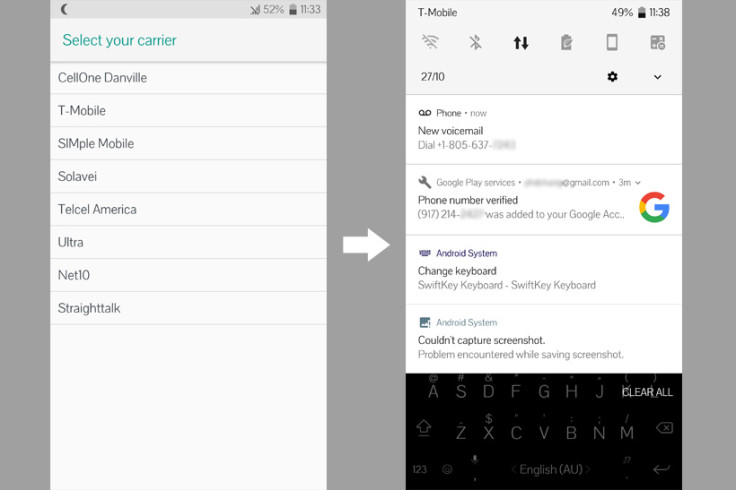Toggle screen rotation phone icon
Image resolution: width=736 pixels, height=490 pixels.
click(x=612, y=42)
